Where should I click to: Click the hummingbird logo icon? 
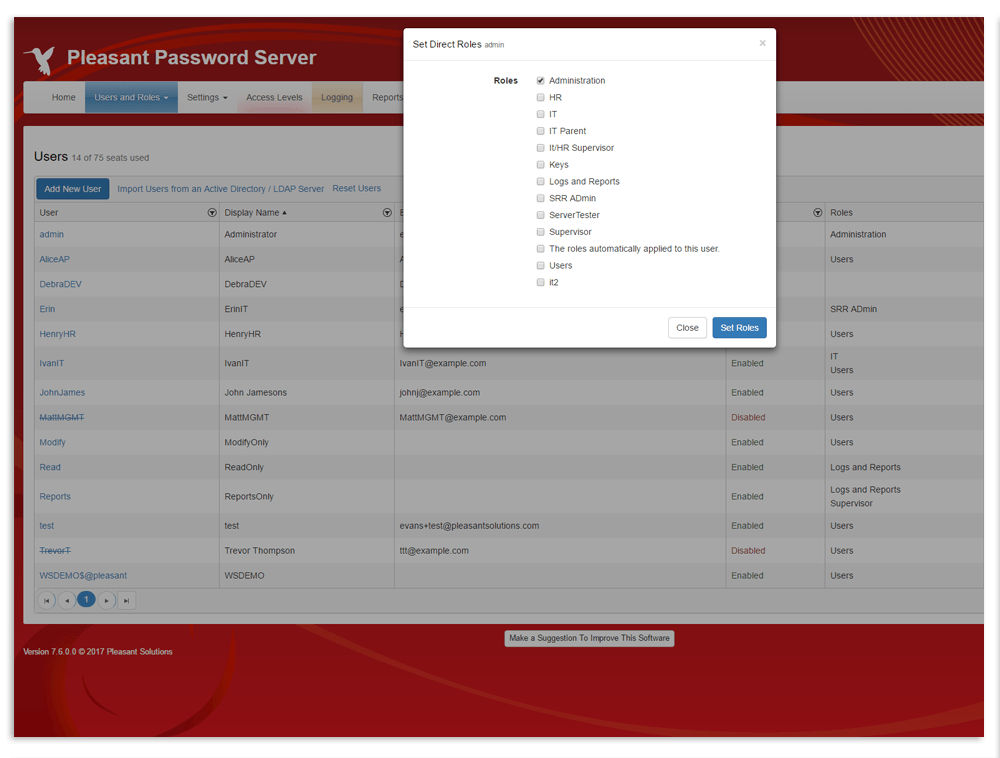(41, 59)
